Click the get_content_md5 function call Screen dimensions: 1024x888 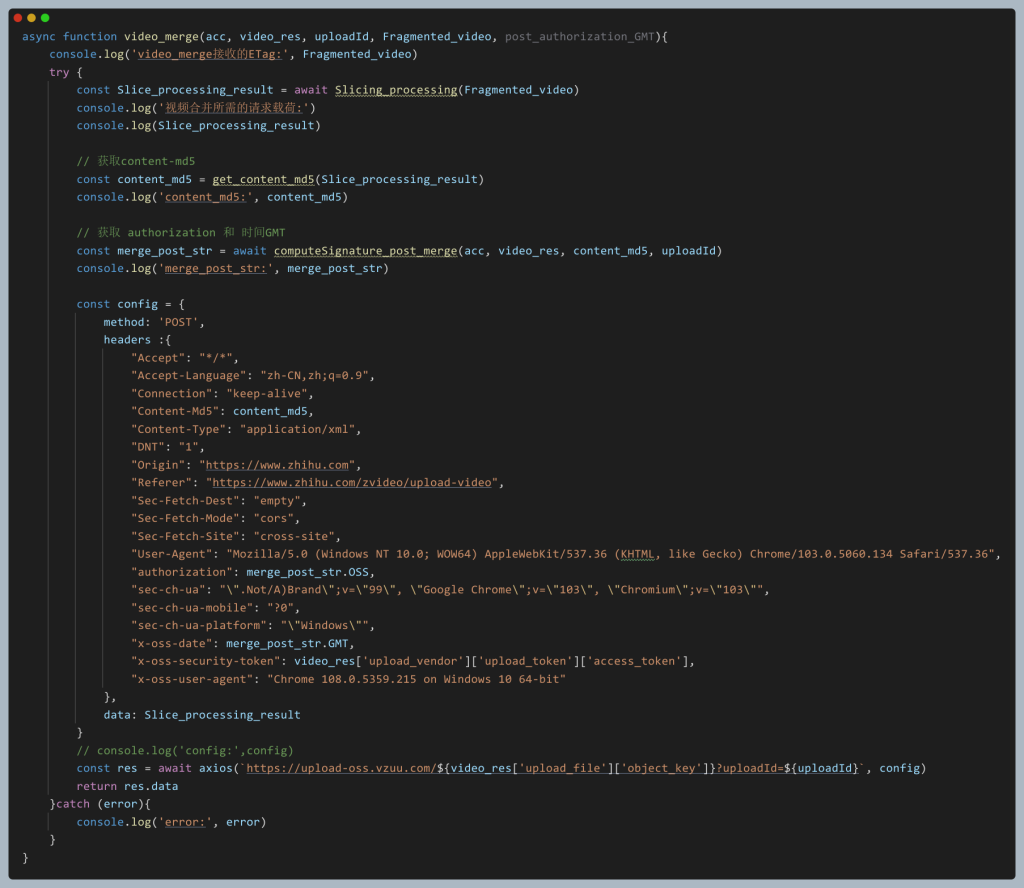tap(263, 179)
